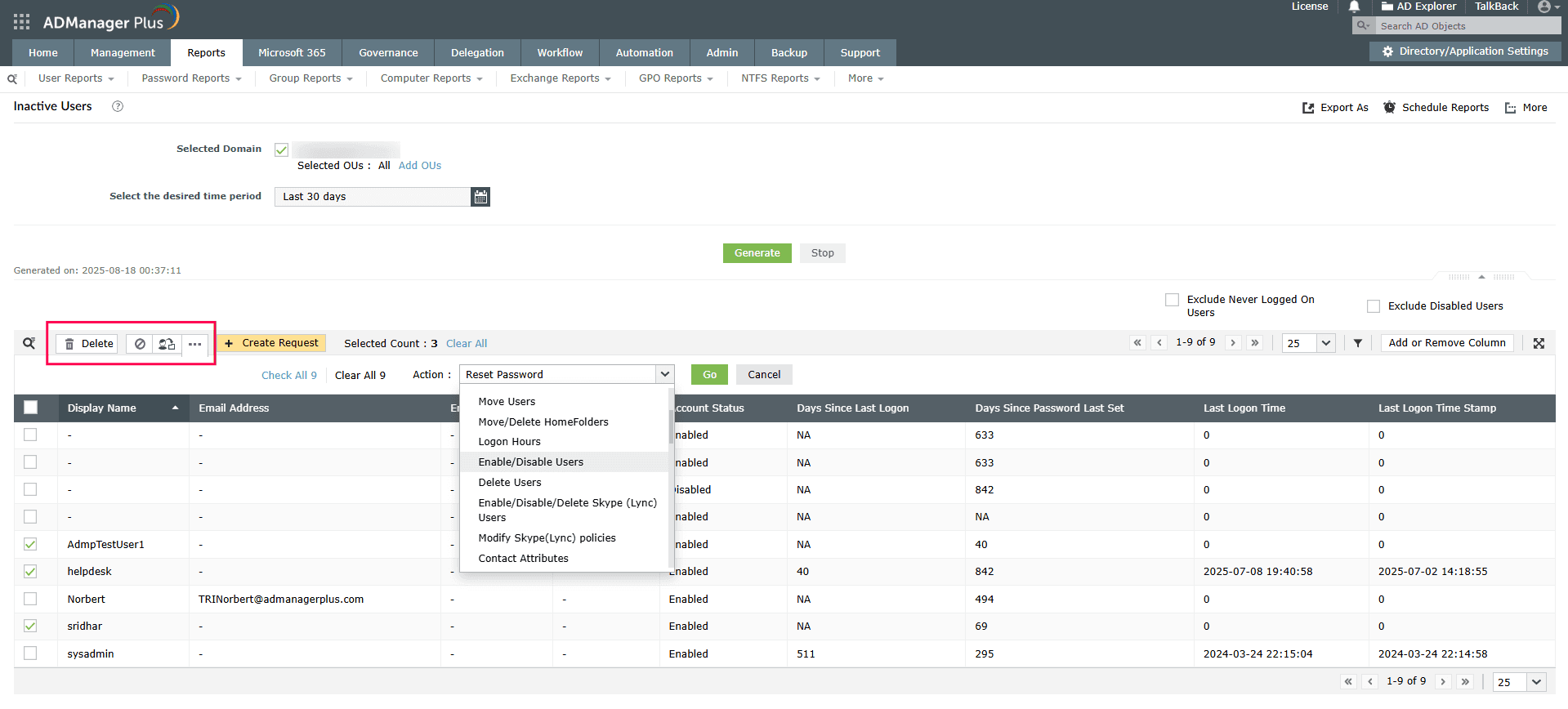This screenshot has height=709, width=1568.
Task: Enable Exclude Never Logged On Users
Action: 1172,300
